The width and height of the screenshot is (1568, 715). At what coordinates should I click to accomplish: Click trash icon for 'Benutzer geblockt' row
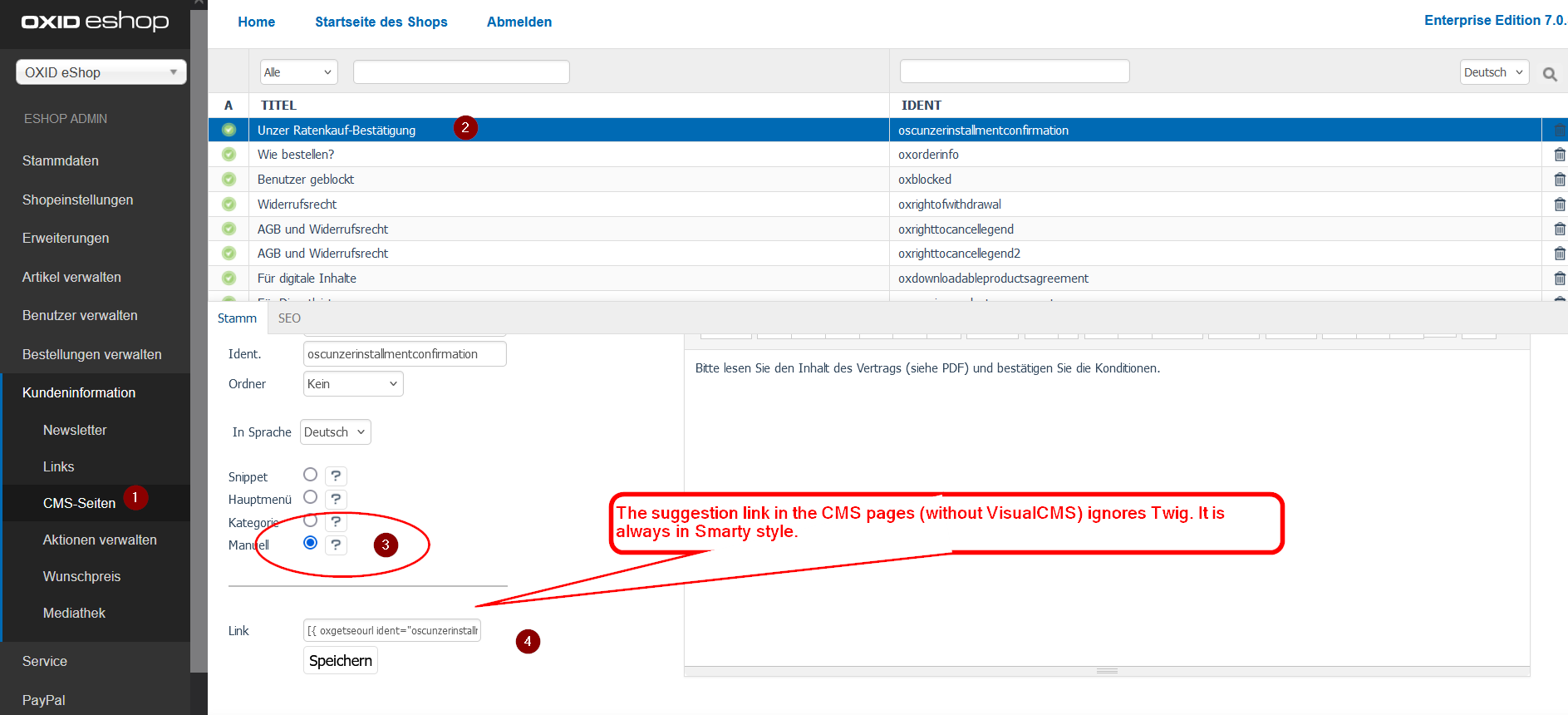coord(1559,180)
